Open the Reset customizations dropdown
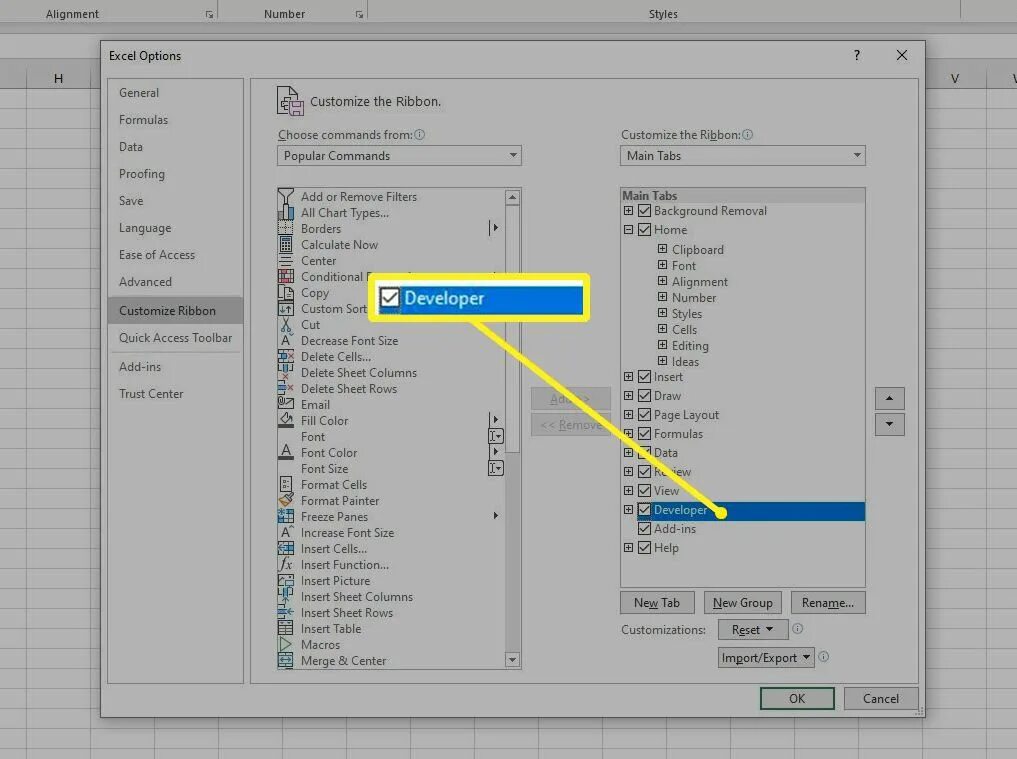 pos(752,630)
